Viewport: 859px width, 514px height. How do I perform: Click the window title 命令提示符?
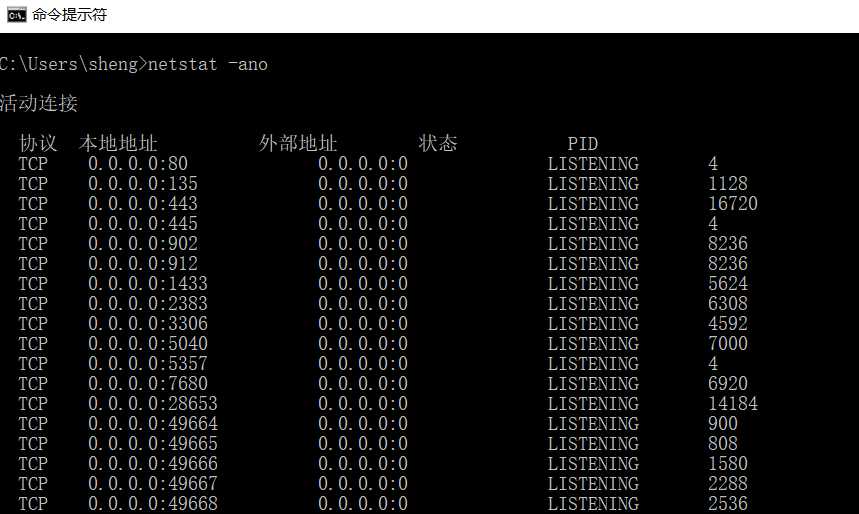pos(69,15)
